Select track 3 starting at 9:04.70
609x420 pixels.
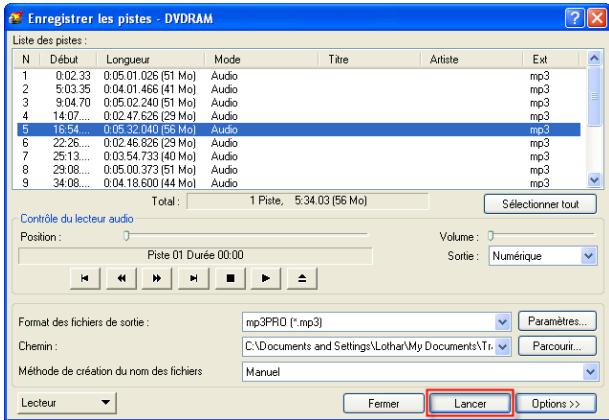299,103
